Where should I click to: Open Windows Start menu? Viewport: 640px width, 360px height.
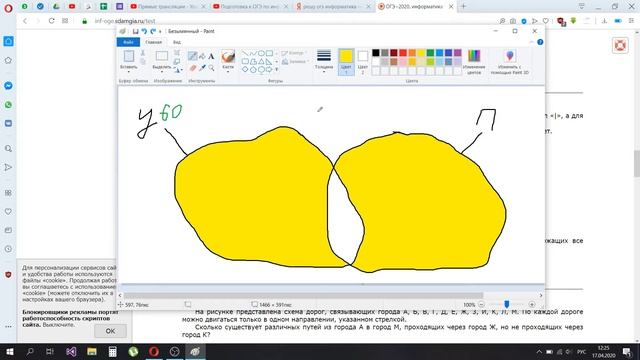[9, 351]
